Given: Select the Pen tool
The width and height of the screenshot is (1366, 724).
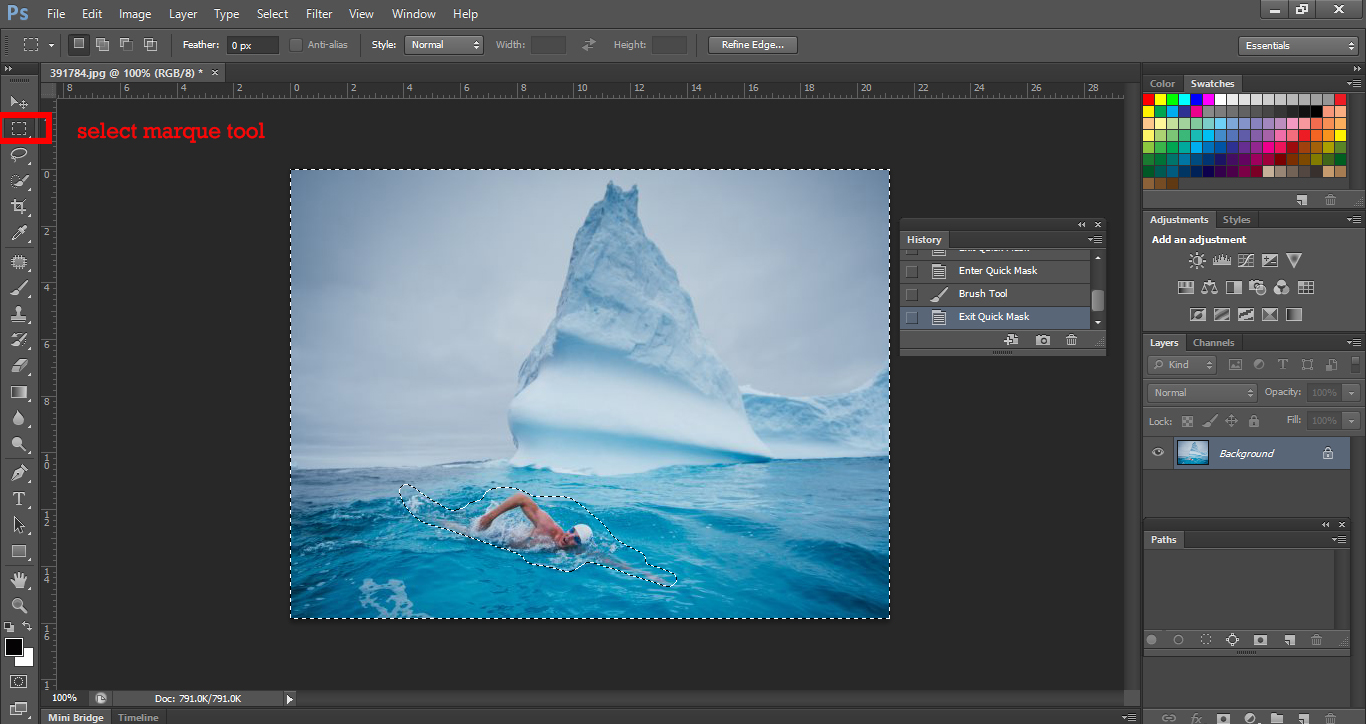Looking at the screenshot, I should (19, 472).
